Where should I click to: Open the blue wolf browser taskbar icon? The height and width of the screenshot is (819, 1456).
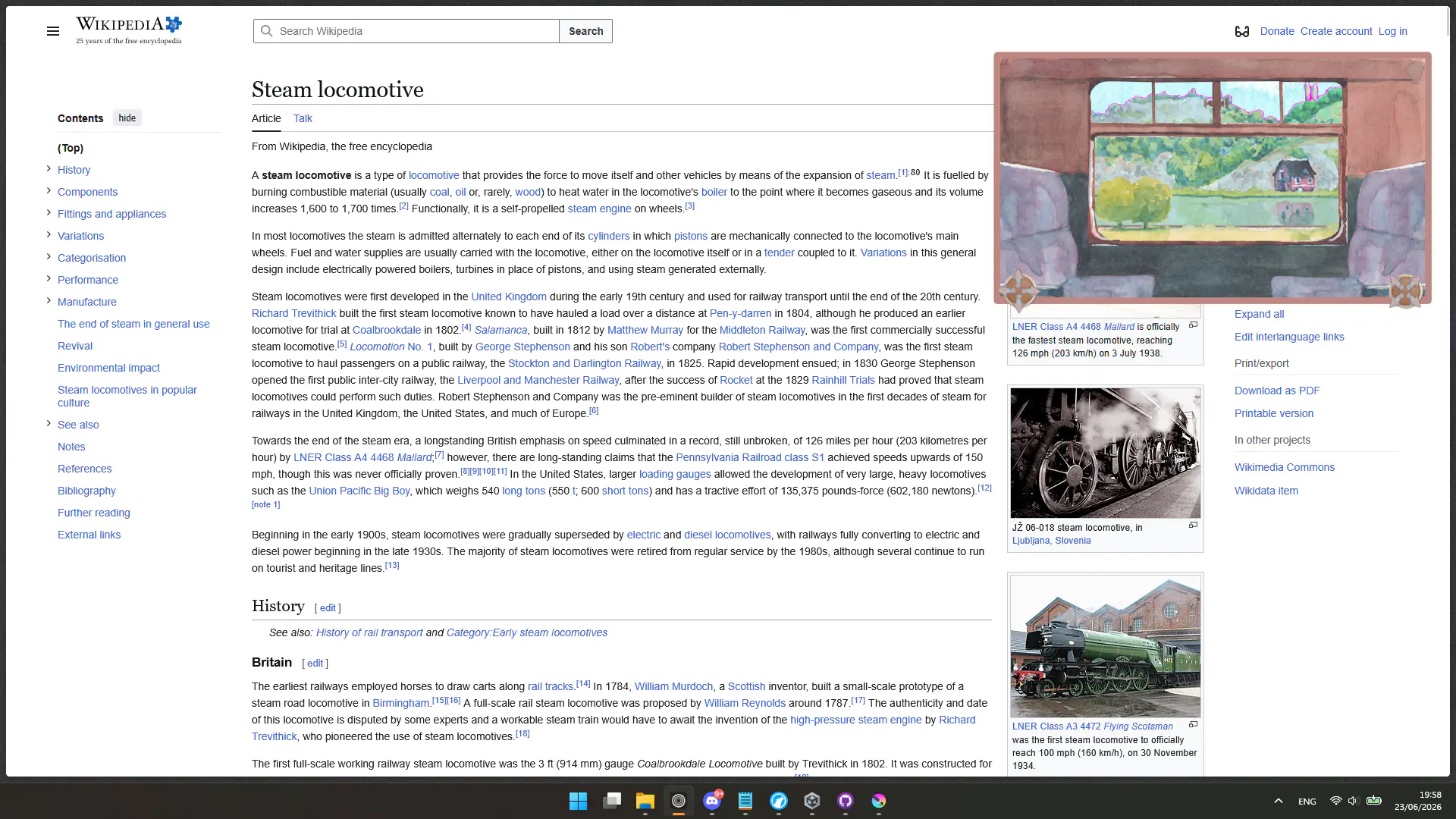pyautogui.click(x=778, y=801)
